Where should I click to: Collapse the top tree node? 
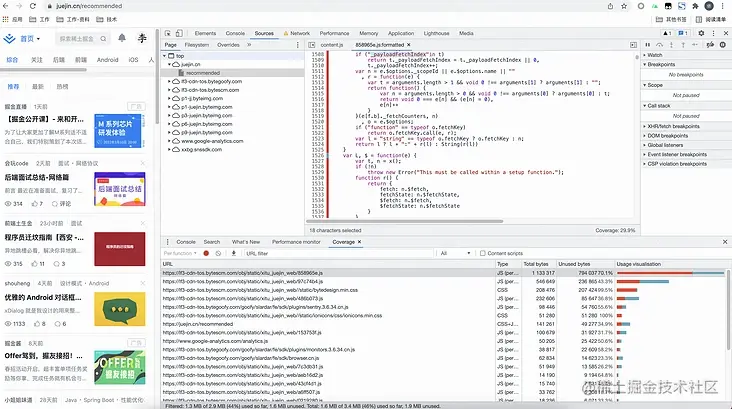click(164, 56)
